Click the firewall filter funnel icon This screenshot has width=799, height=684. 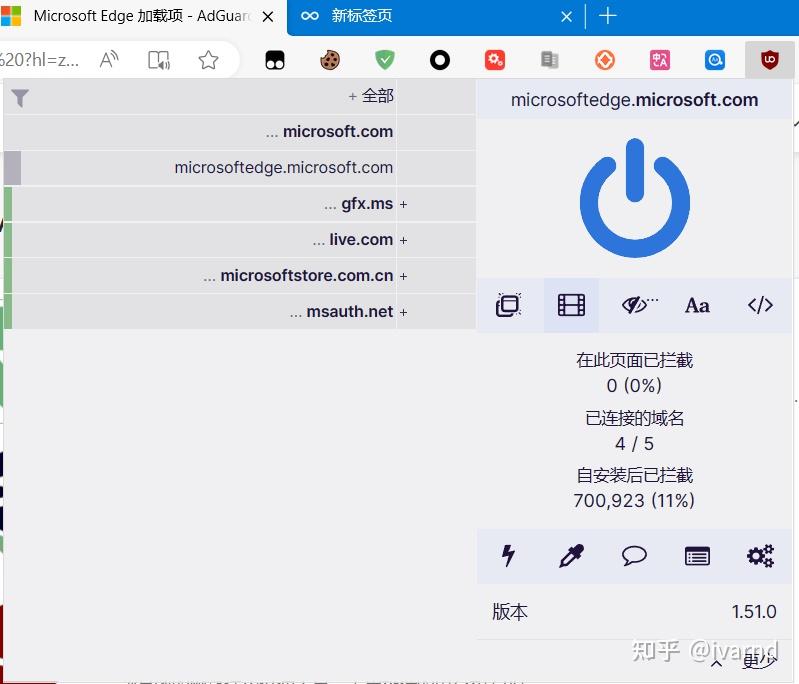click(x=20, y=98)
